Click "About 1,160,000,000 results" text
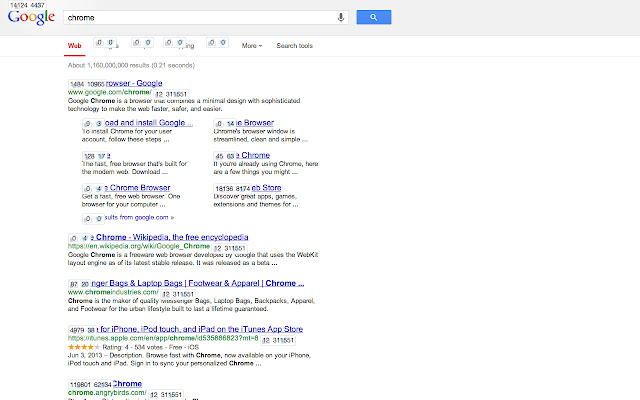Screen dimensions: 640x400 (131, 65)
